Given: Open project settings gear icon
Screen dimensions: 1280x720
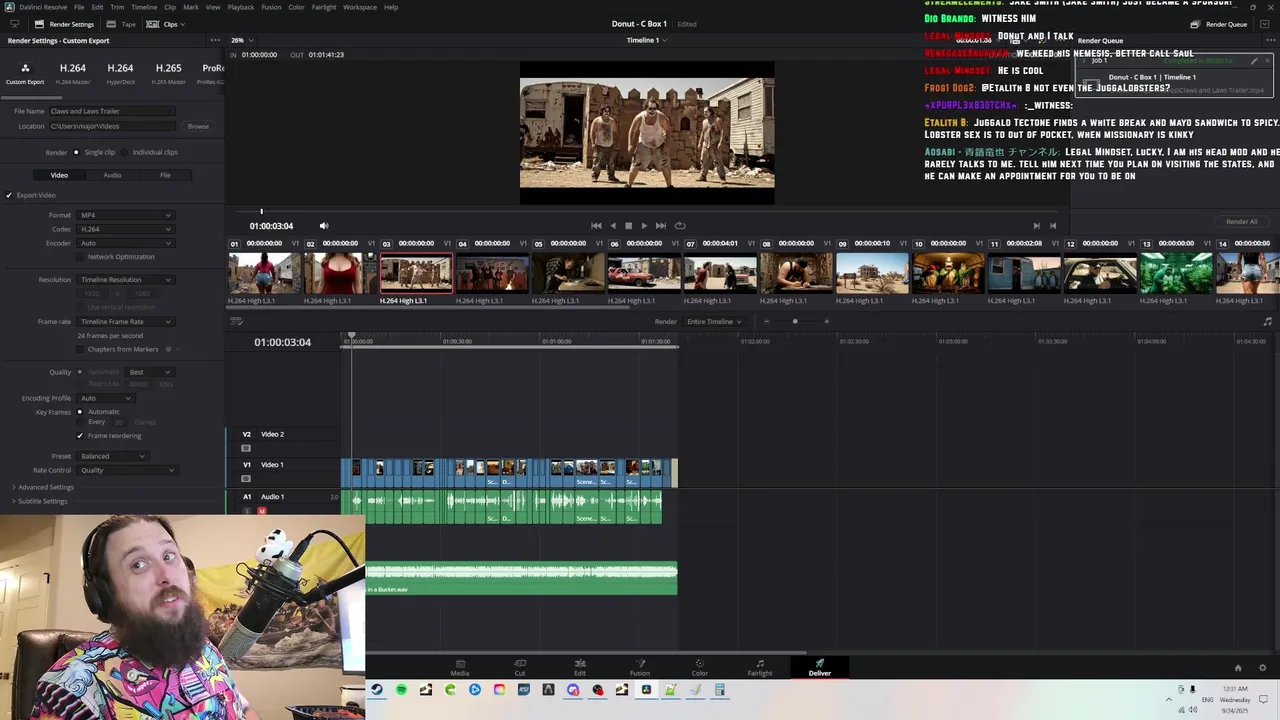Looking at the screenshot, I should (1262, 668).
